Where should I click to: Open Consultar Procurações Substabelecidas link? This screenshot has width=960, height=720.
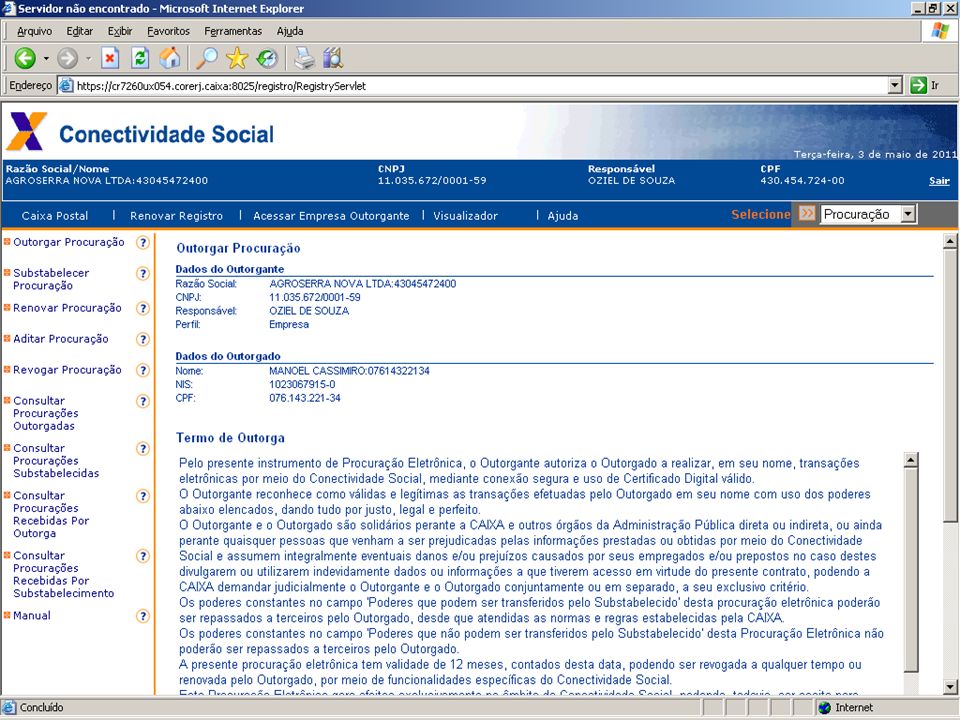56,460
